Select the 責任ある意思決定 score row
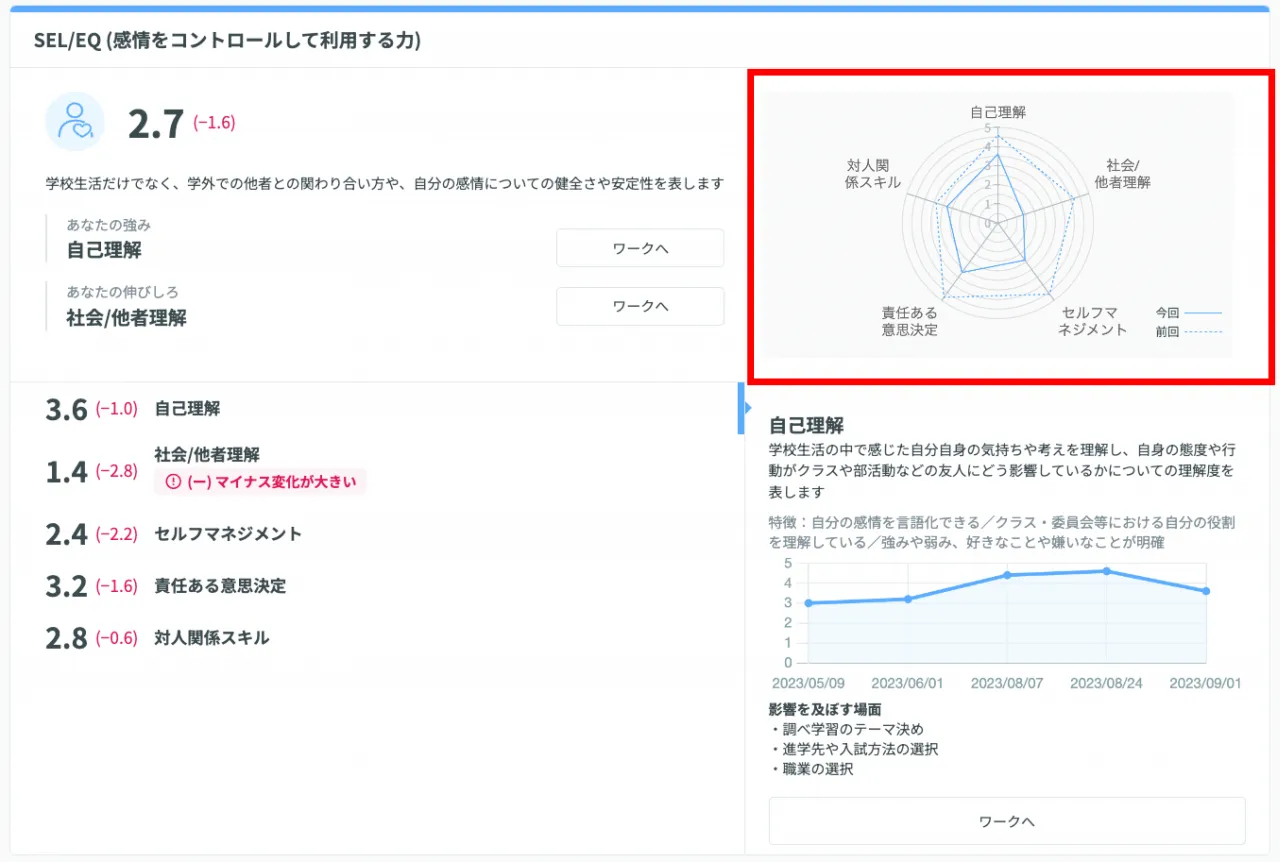Image resolution: width=1280 pixels, height=862 pixels. (375, 586)
